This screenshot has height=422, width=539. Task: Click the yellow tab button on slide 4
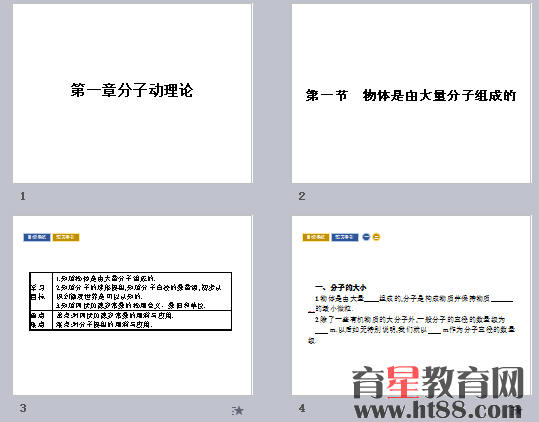click(316, 237)
